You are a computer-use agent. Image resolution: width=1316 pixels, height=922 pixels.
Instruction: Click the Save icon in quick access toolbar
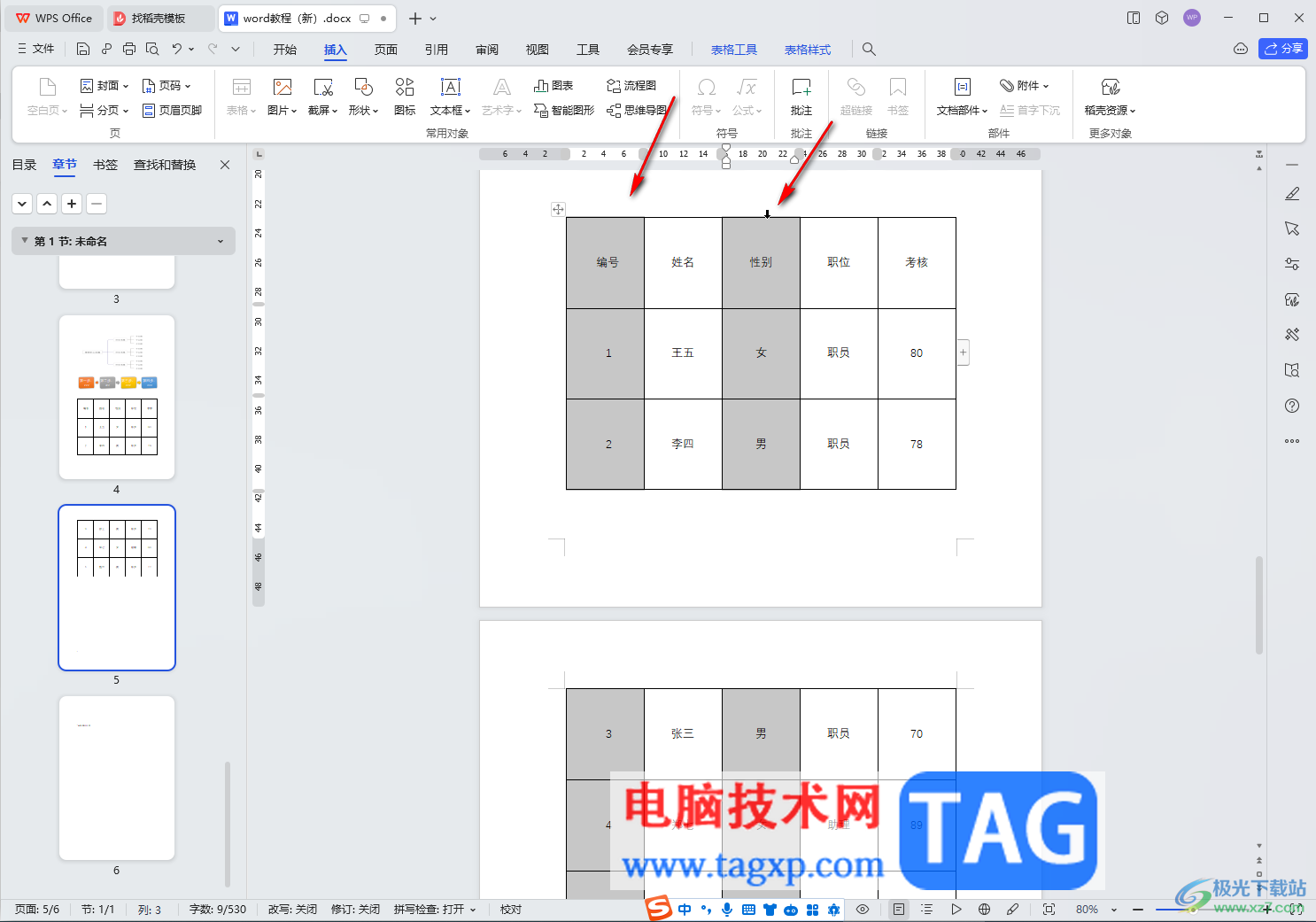[x=83, y=49]
